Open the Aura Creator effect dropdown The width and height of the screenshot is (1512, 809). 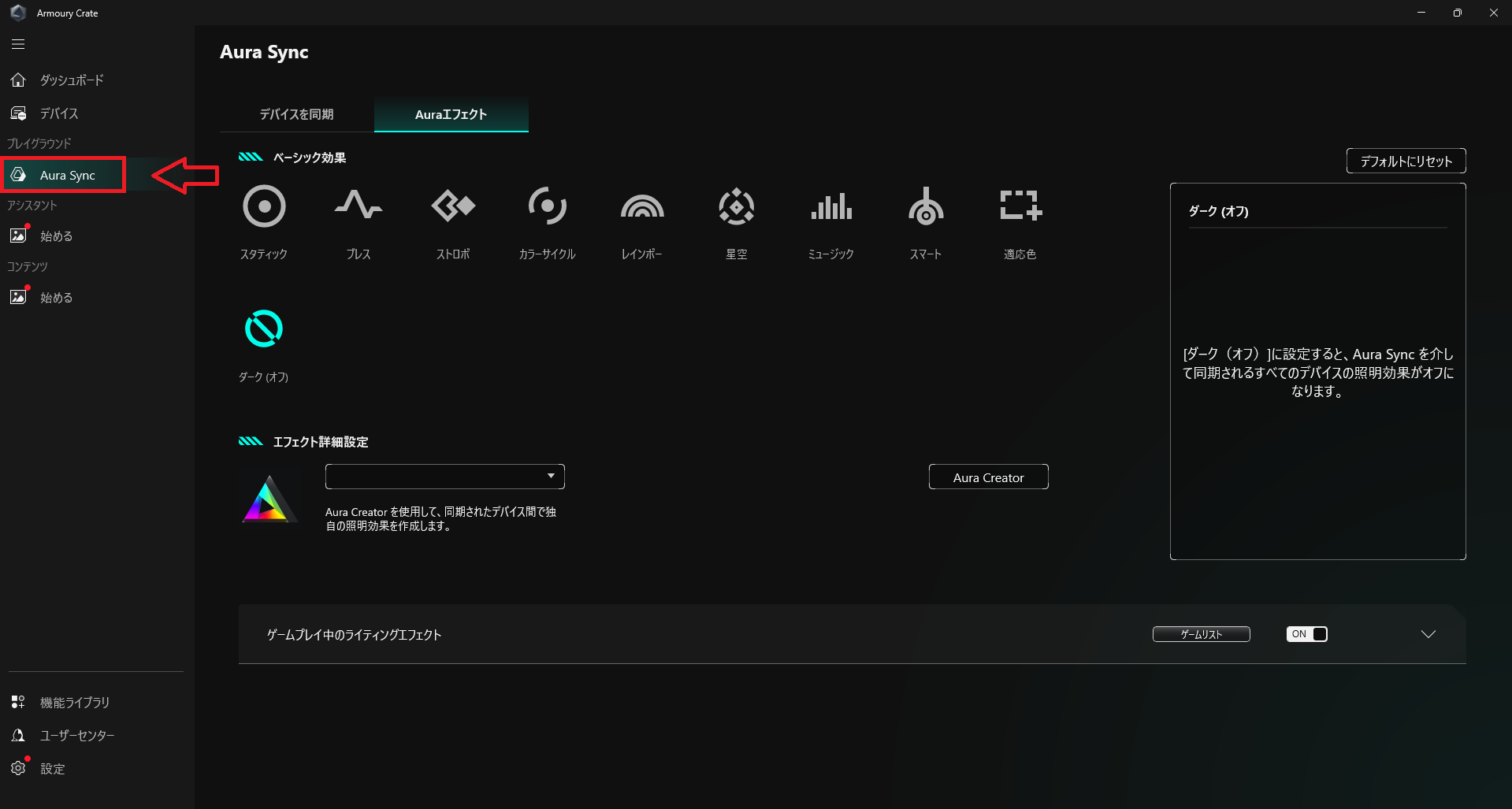[444, 477]
